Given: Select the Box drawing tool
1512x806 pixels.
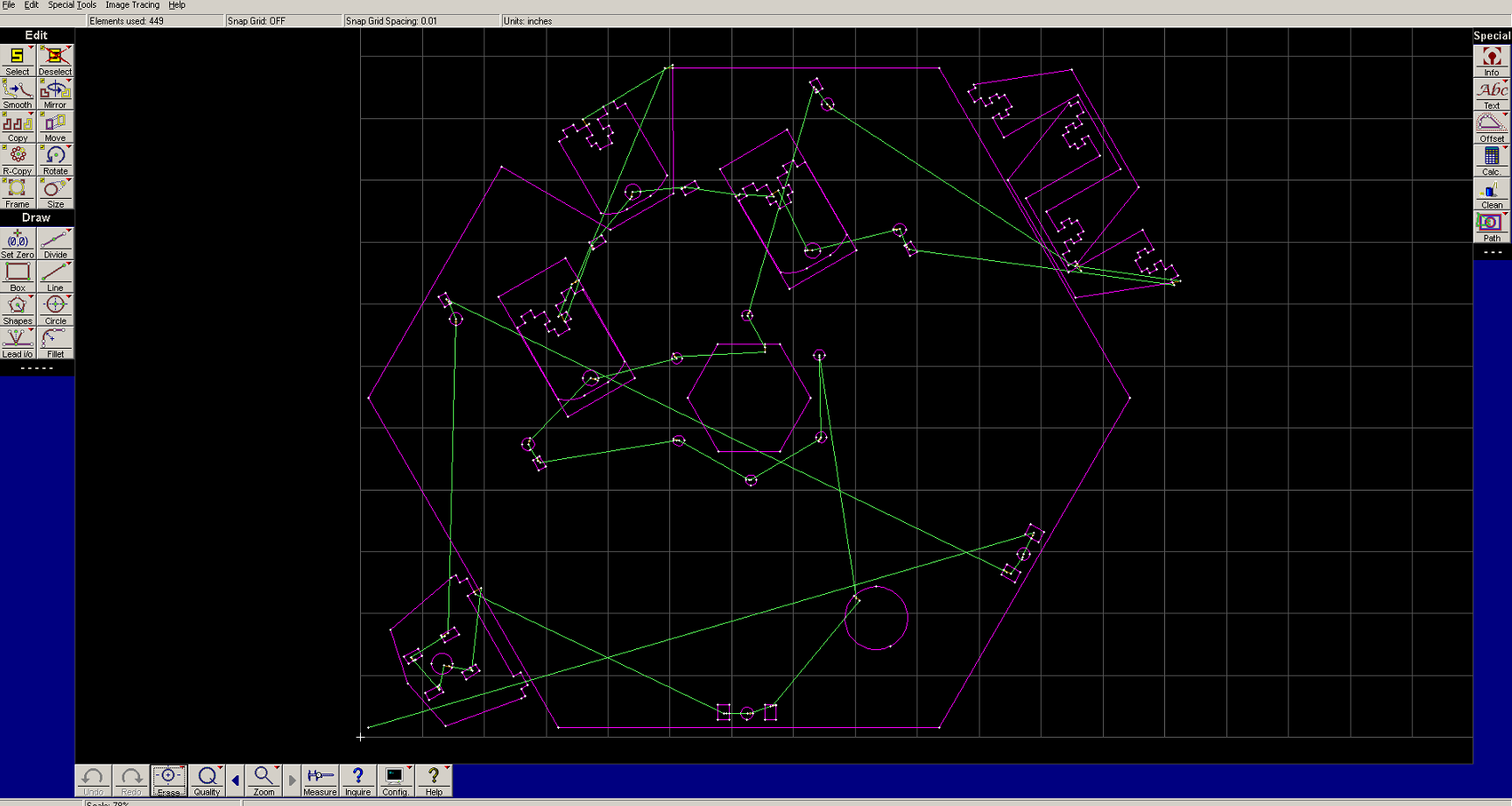Looking at the screenshot, I should click(18, 277).
